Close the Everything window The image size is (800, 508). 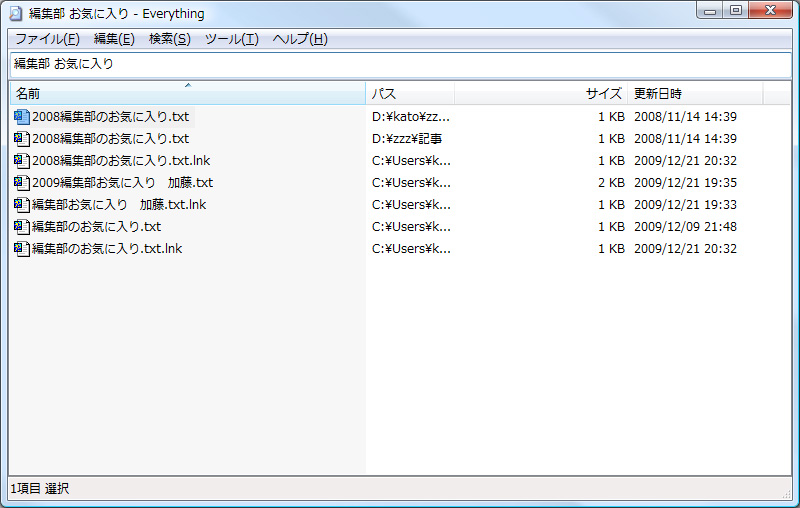pos(770,11)
